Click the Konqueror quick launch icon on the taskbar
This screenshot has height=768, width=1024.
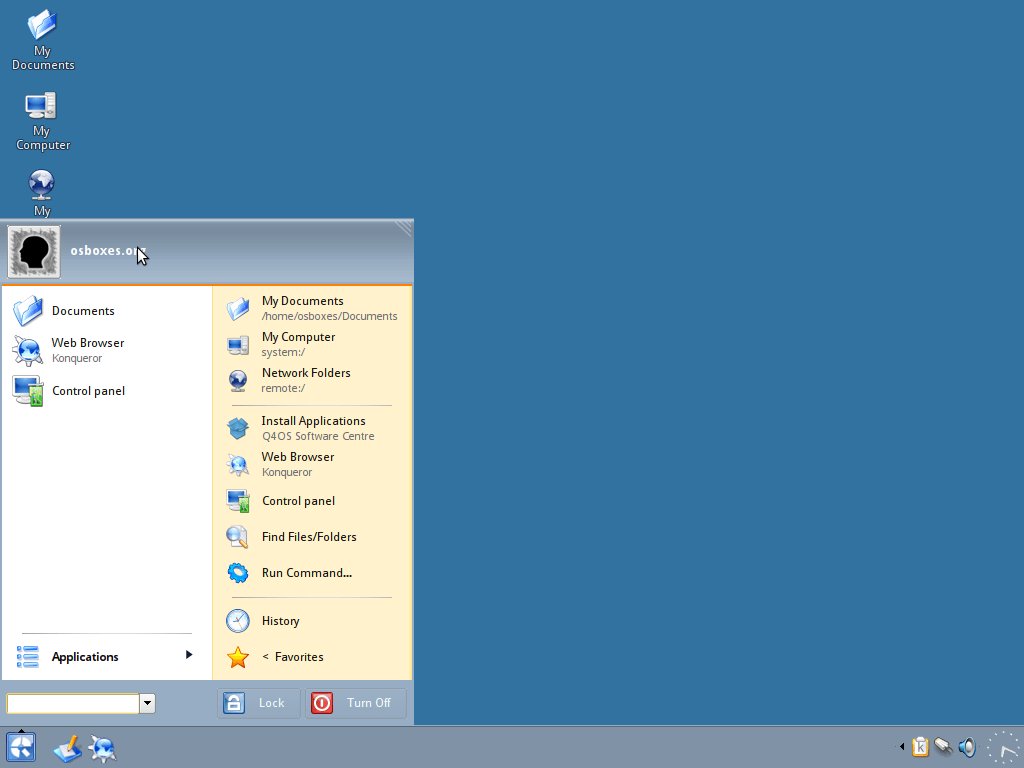click(x=103, y=748)
